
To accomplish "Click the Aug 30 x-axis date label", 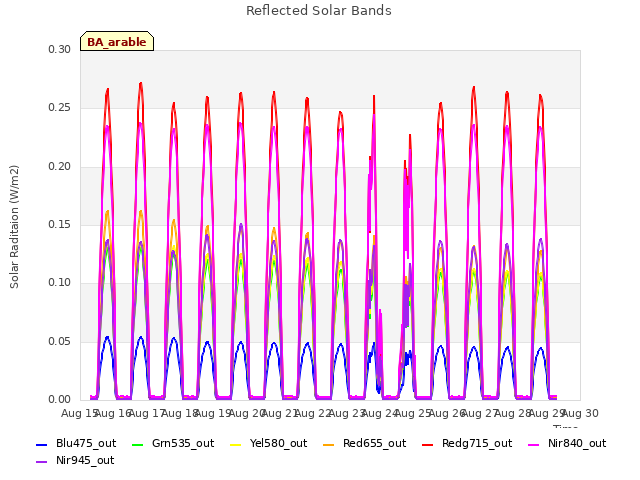I will click(580, 413).
